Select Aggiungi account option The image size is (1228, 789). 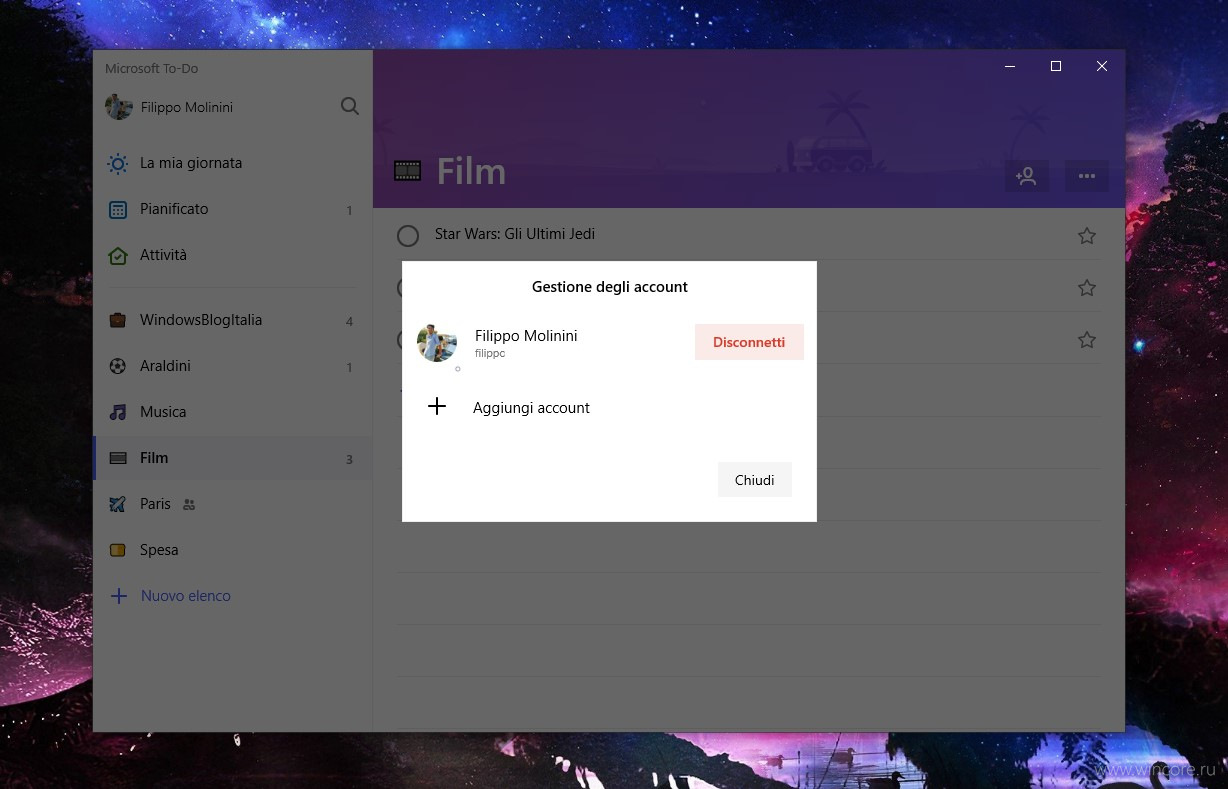[x=531, y=408]
